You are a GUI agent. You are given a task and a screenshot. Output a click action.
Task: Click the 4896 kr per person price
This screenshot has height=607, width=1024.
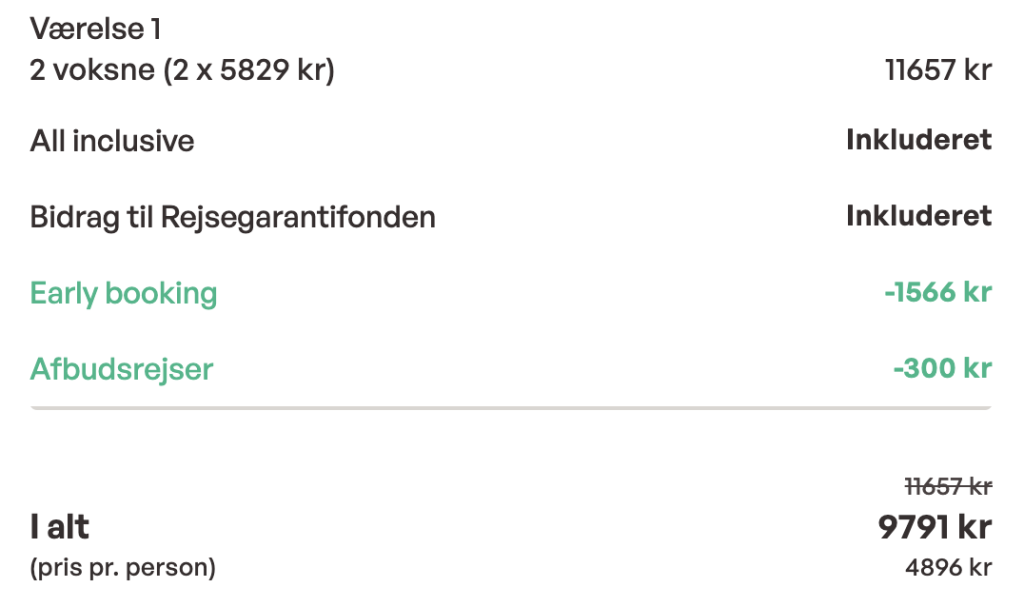949,567
